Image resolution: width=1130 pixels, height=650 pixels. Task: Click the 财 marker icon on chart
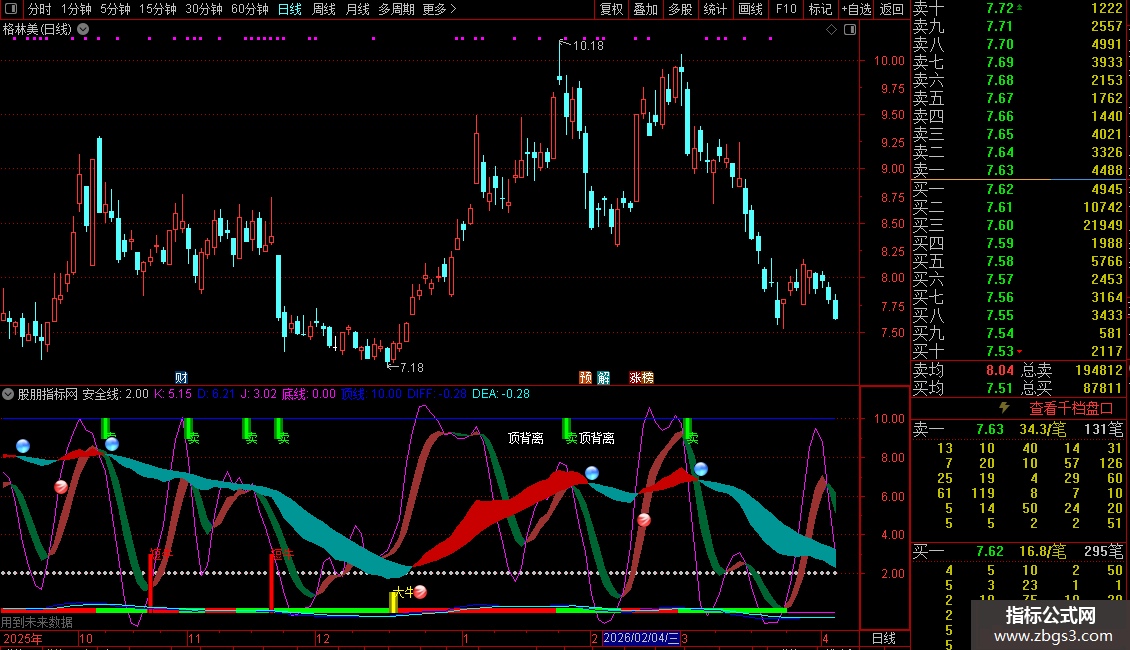tap(181, 378)
